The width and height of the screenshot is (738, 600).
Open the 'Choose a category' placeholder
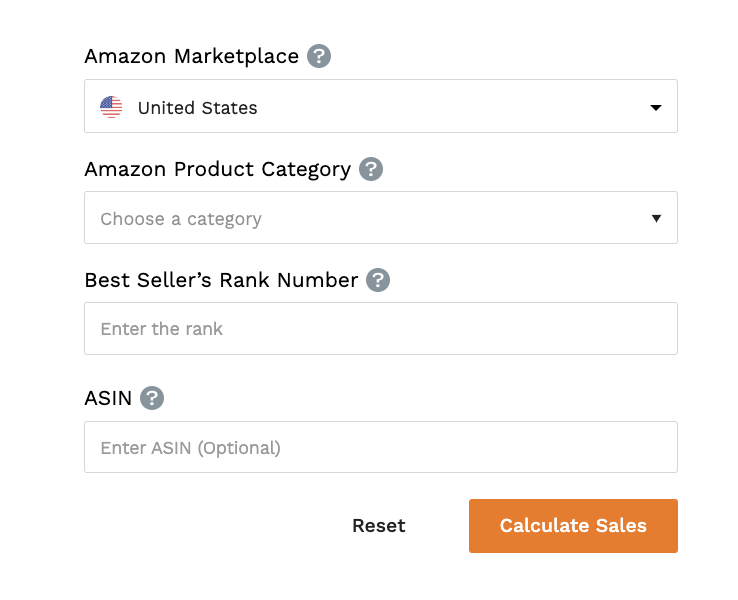[x=181, y=219]
